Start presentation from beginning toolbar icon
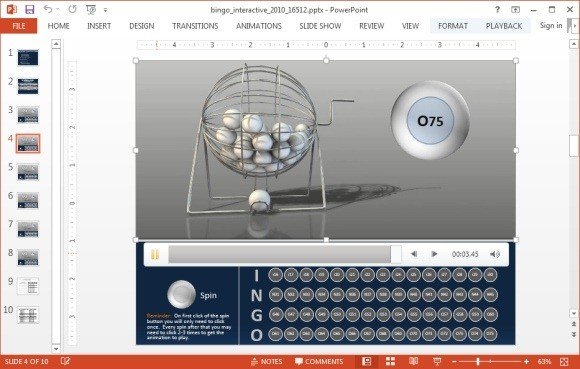Screen dimensions: 580x369 point(91,10)
